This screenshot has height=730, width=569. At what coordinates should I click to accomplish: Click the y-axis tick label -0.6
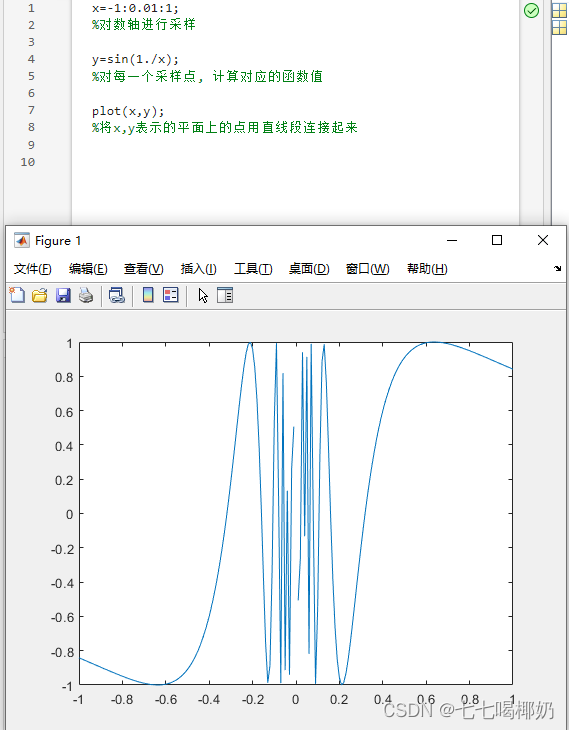coord(62,617)
